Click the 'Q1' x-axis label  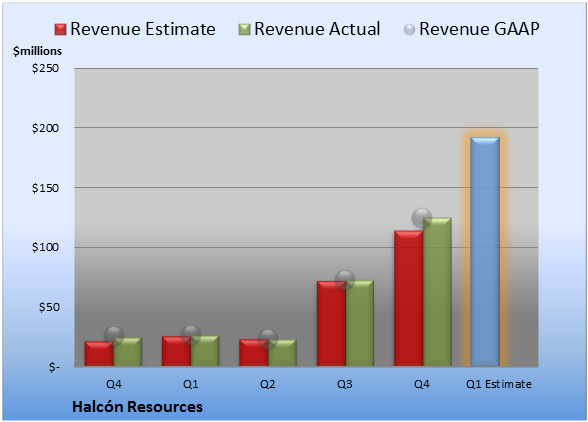click(190, 384)
